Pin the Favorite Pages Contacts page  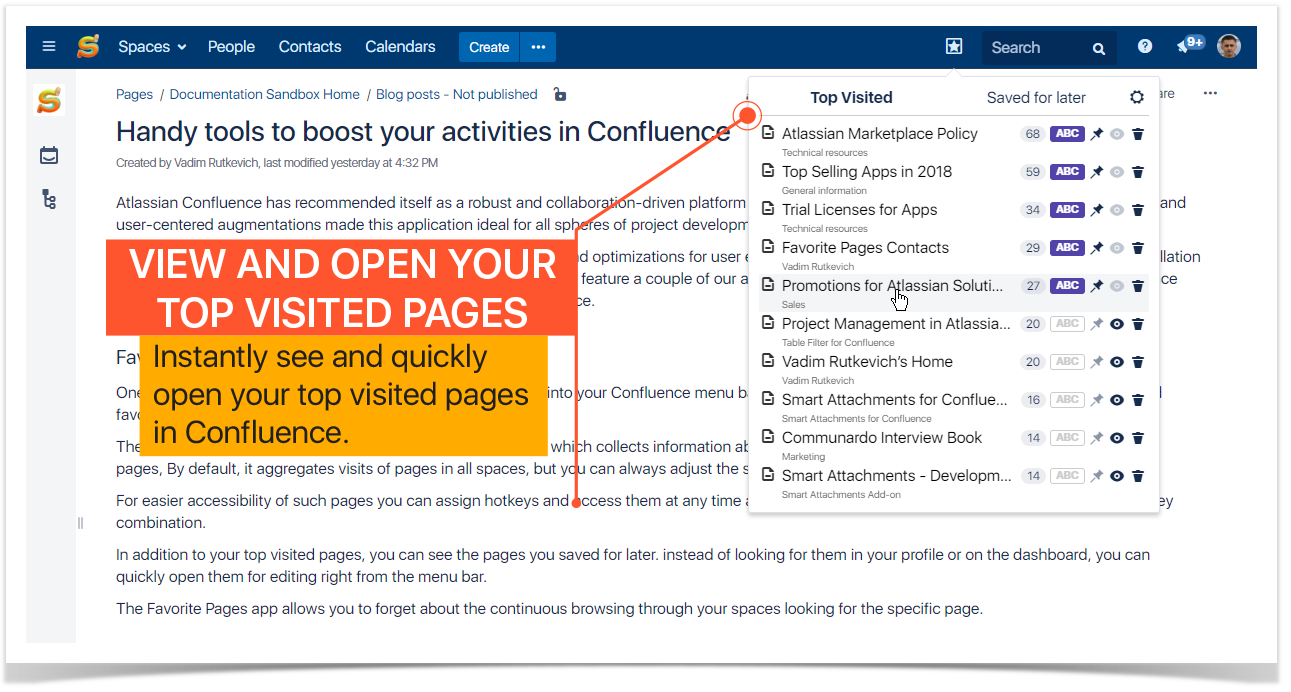(x=1097, y=248)
